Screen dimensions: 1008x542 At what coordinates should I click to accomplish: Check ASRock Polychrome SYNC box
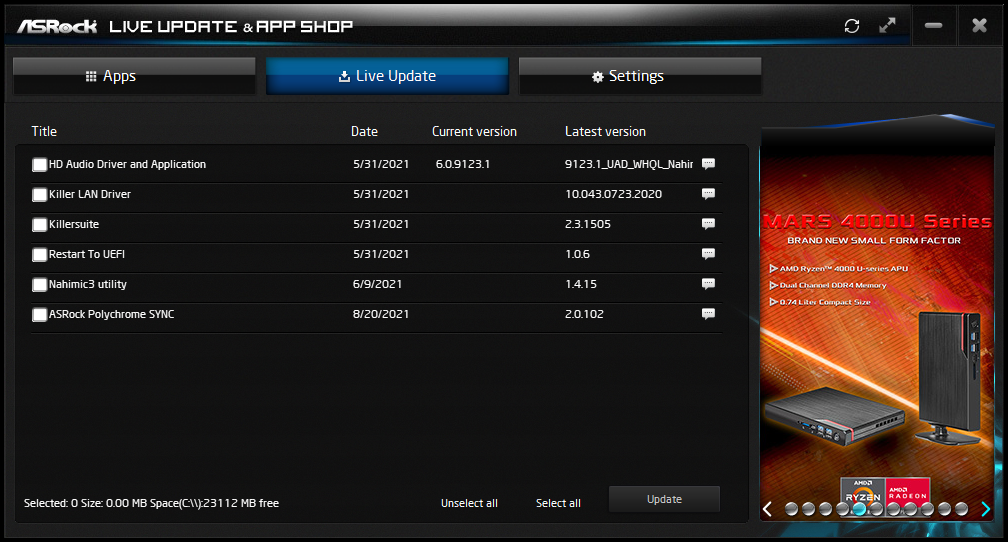pyautogui.click(x=39, y=314)
